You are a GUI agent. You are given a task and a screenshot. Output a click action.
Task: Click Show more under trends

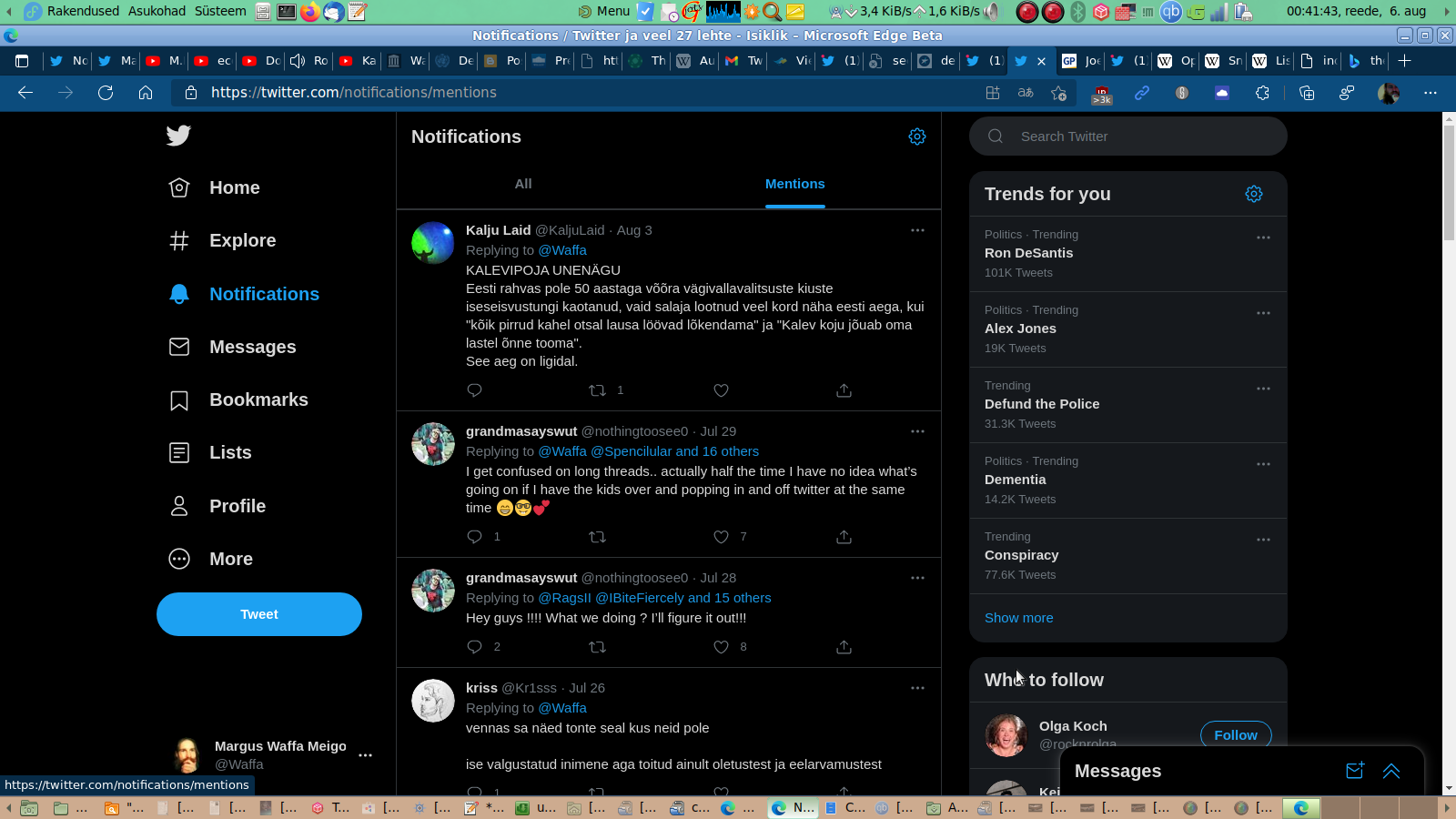(1019, 618)
